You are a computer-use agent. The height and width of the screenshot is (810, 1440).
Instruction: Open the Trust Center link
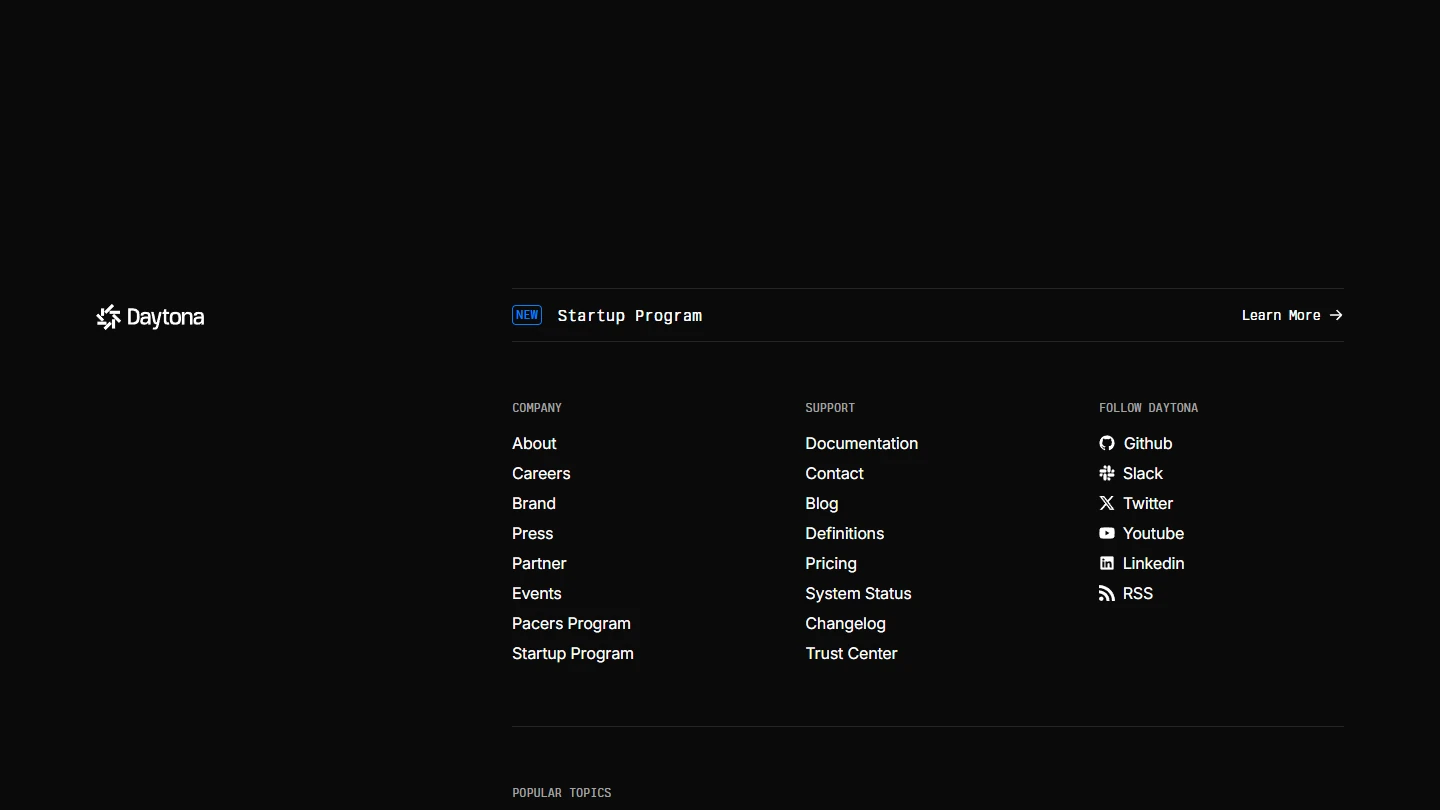point(851,653)
